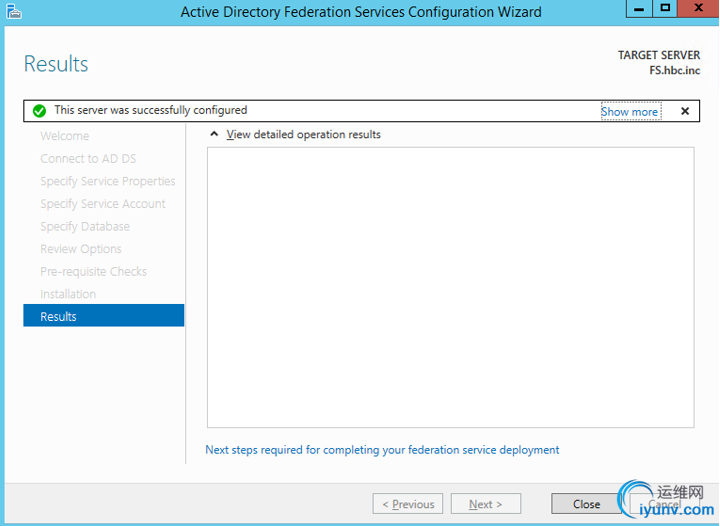
Task: Click the green success checkmark icon
Action: (39, 111)
